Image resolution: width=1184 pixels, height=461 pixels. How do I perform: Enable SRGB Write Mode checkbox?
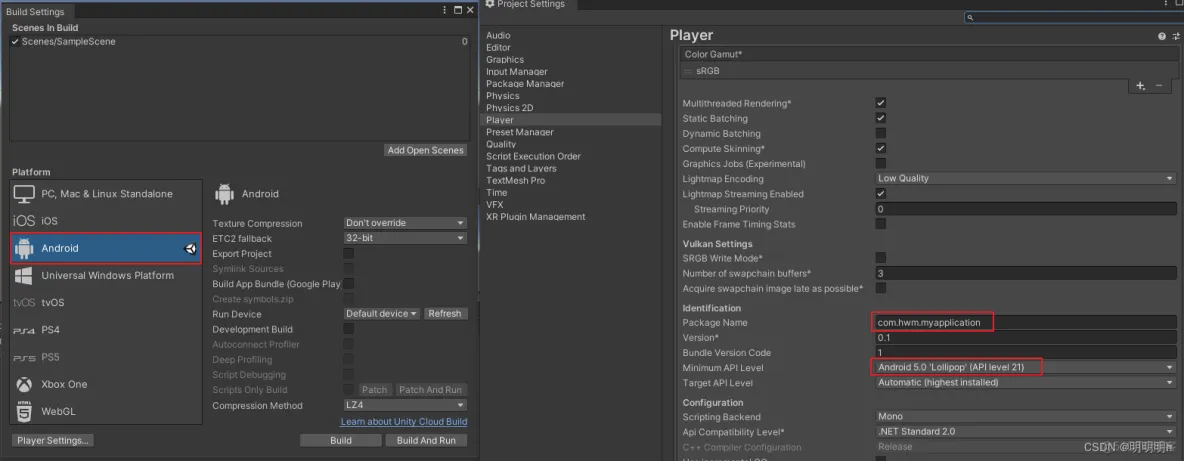(x=880, y=257)
